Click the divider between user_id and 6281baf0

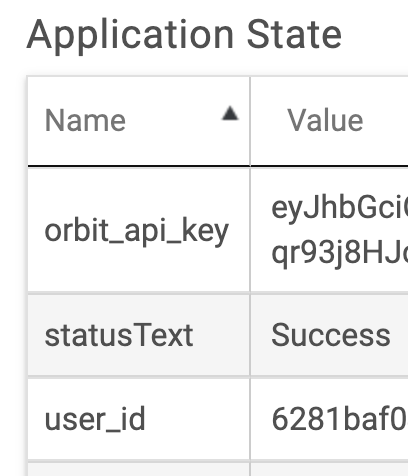250,419
